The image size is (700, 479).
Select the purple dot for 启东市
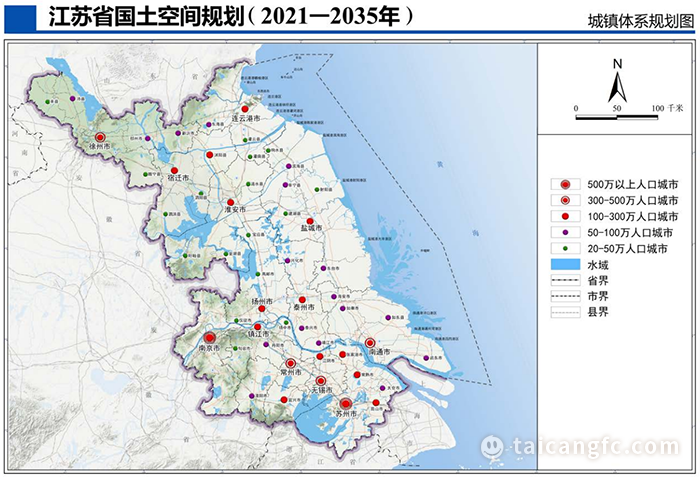[x=425, y=358]
